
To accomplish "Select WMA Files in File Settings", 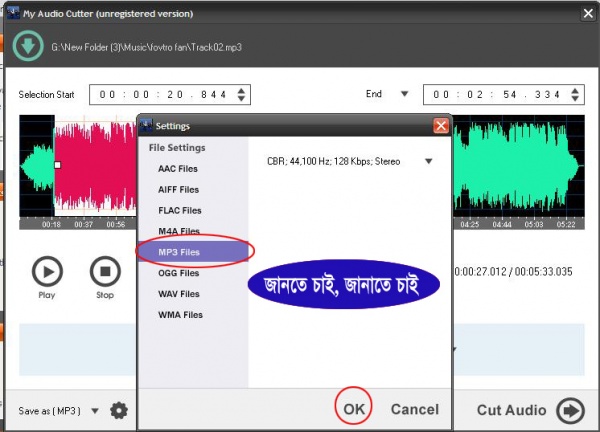I will pyautogui.click(x=180, y=315).
